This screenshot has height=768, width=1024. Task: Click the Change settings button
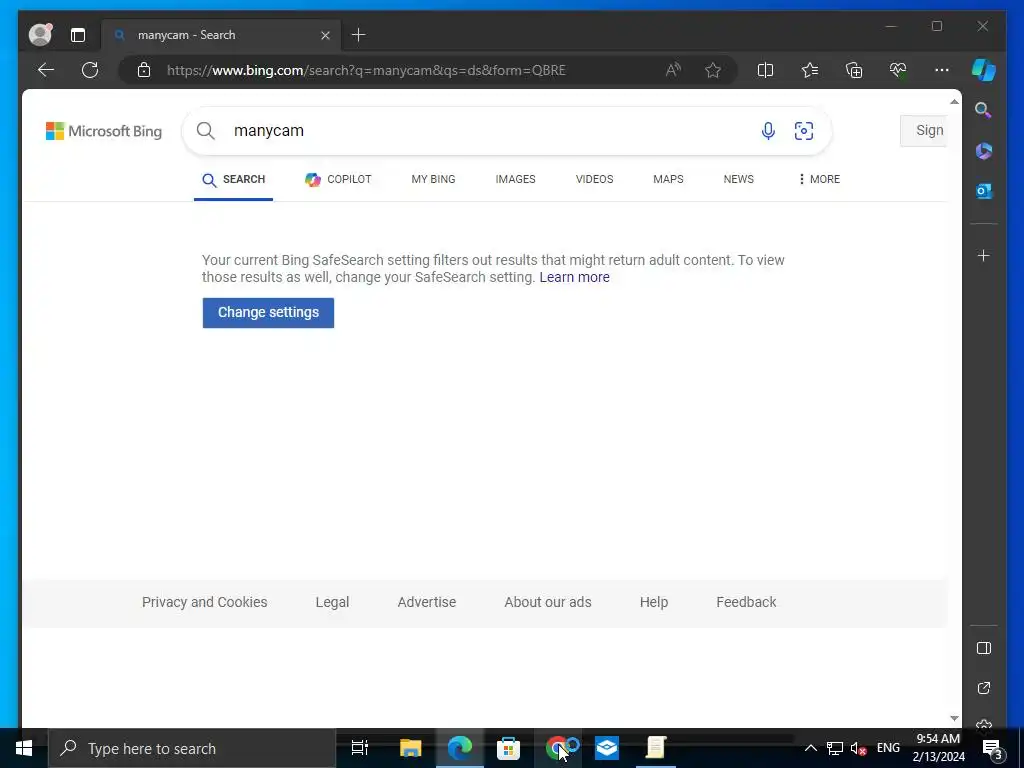tap(268, 313)
